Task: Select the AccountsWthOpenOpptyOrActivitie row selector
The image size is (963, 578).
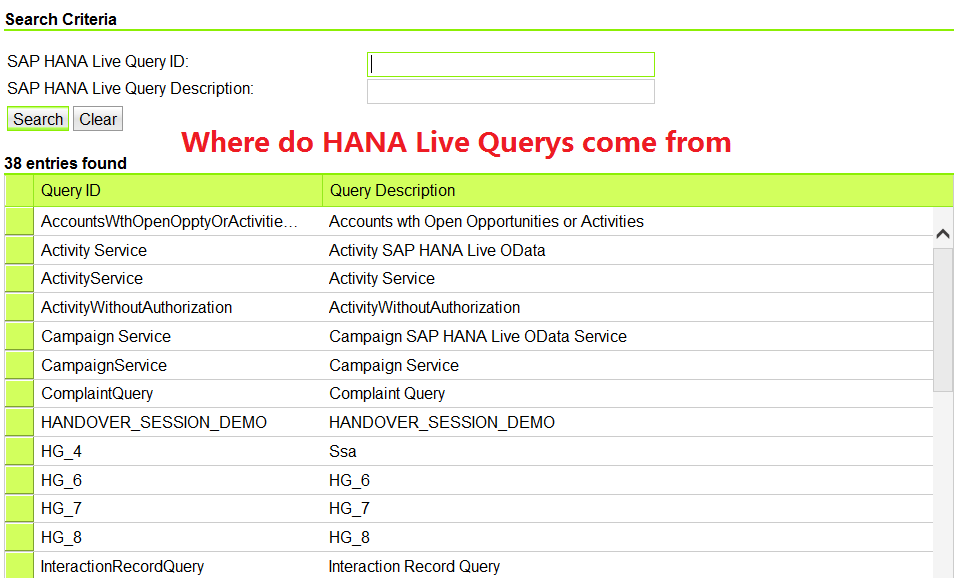Action: tap(19, 221)
